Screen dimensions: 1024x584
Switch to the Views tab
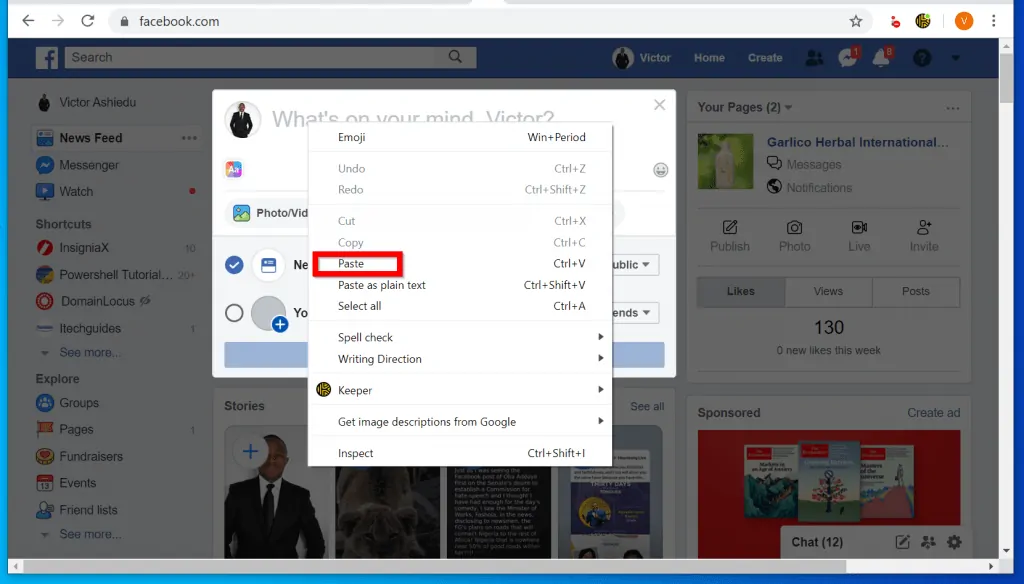click(828, 291)
